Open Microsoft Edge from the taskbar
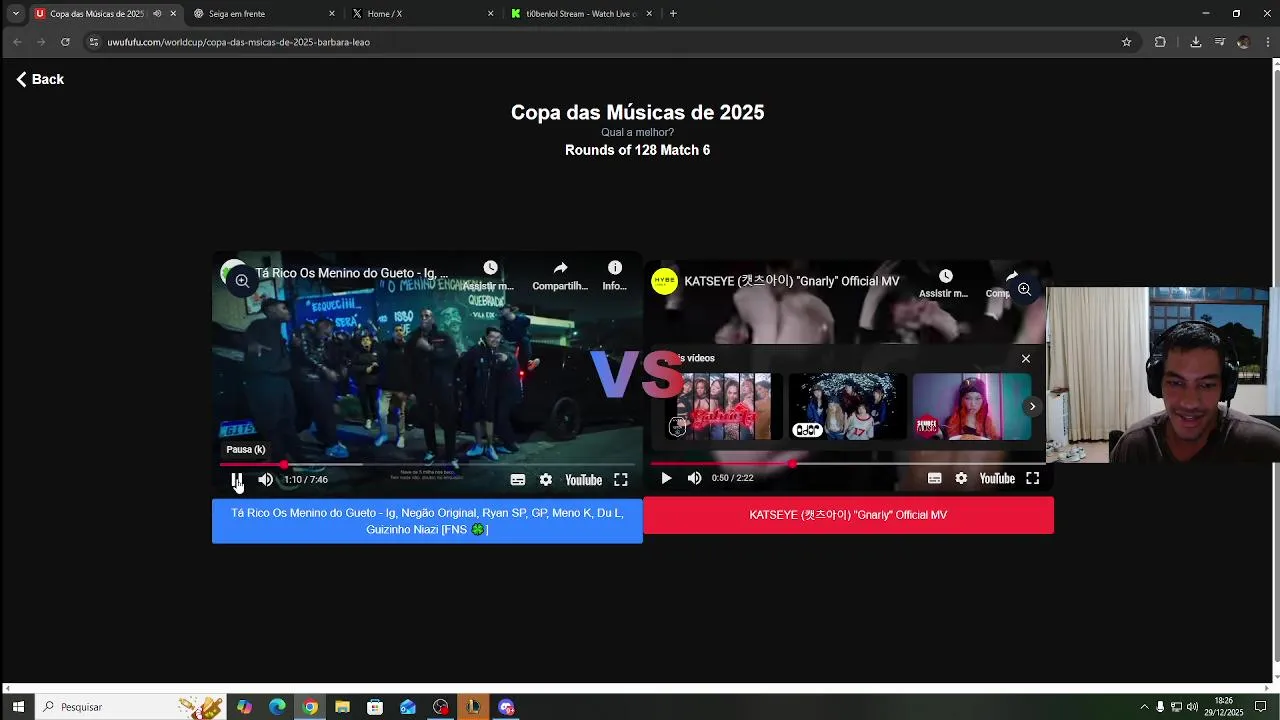This screenshot has width=1280, height=720. (277, 707)
